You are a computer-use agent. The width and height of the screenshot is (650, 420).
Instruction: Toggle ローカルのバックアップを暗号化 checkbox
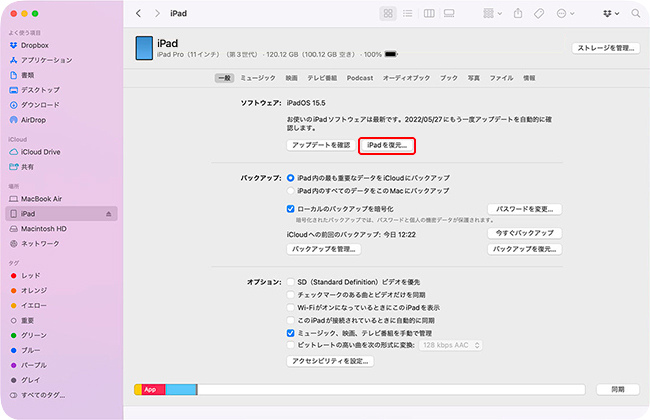(x=291, y=209)
